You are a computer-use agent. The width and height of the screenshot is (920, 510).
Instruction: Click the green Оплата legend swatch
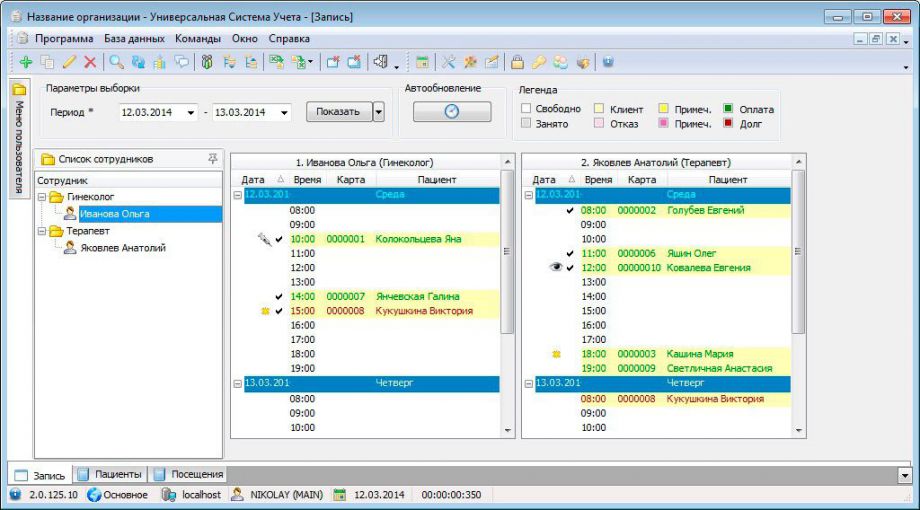[x=729, y=108]
